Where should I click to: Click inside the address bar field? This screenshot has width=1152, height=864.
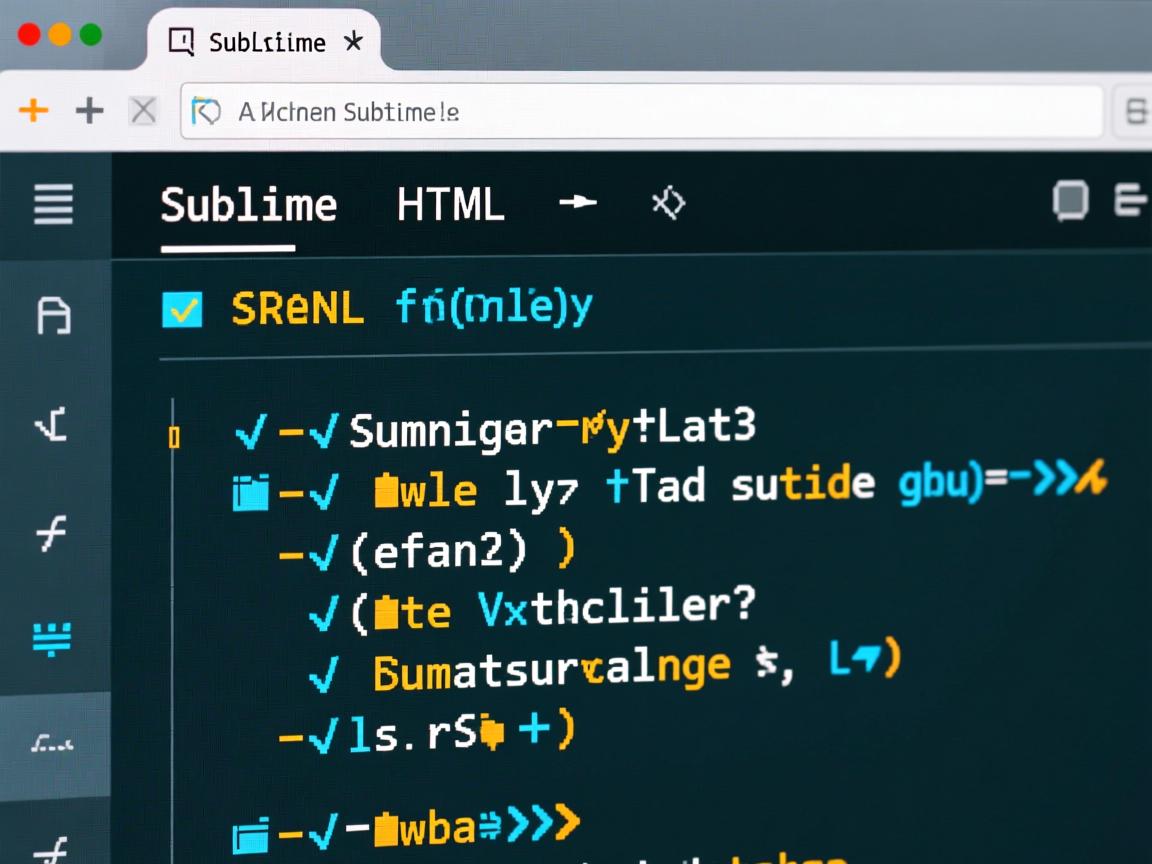pyautogui.click(x=640, y=112)
